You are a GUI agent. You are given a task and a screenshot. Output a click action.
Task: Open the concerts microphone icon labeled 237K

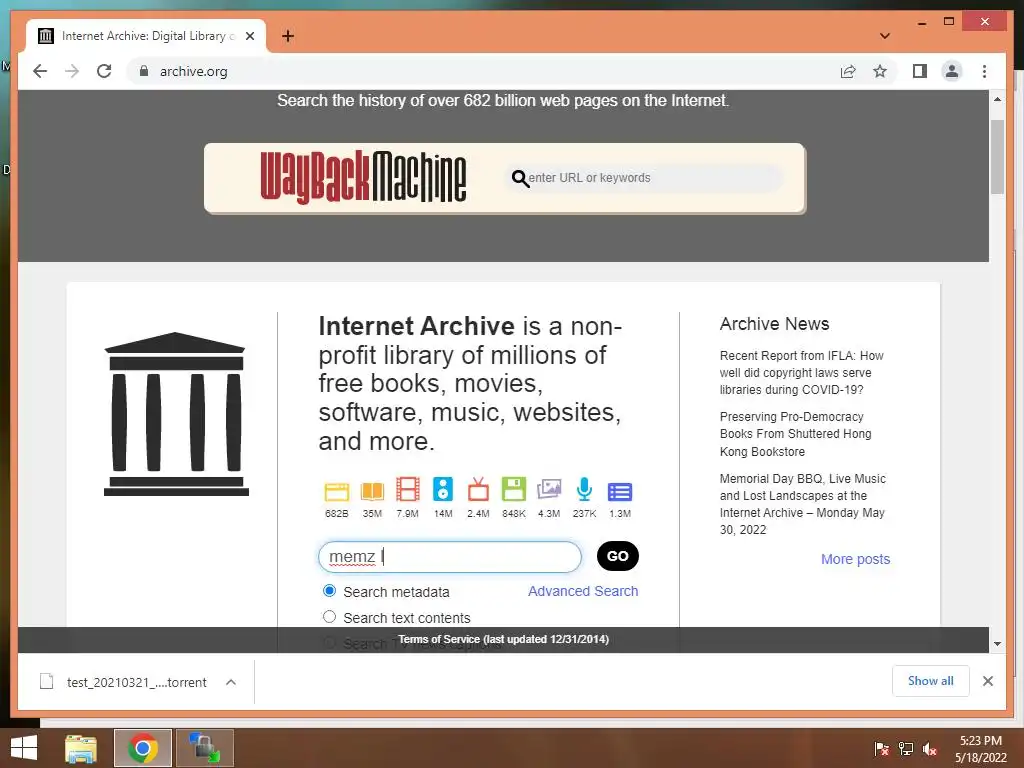point(584,490)
